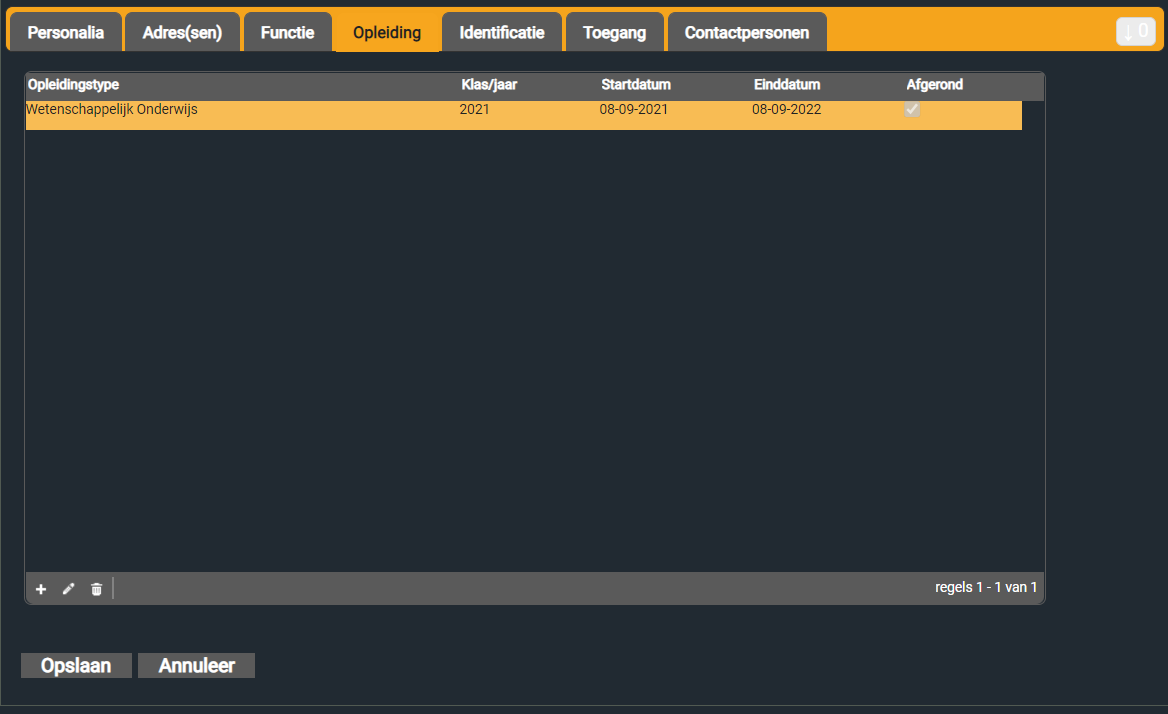Image resolution: width=1168 pixels, height=714 pixels.
Task: Cancel using the Annuleer button
Action: (197, 666)
